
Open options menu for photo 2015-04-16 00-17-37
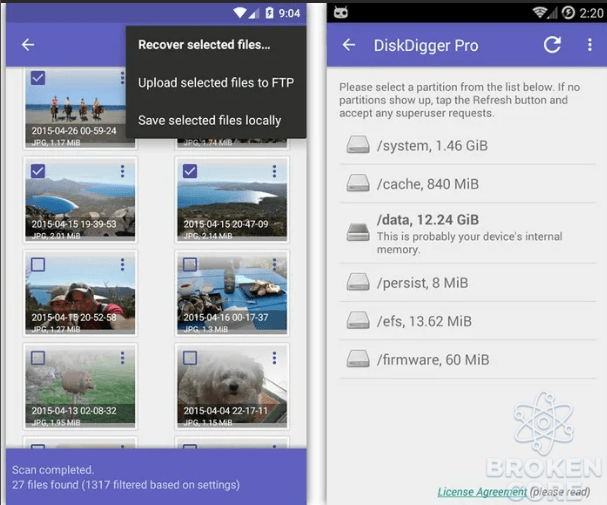(274, 265)
